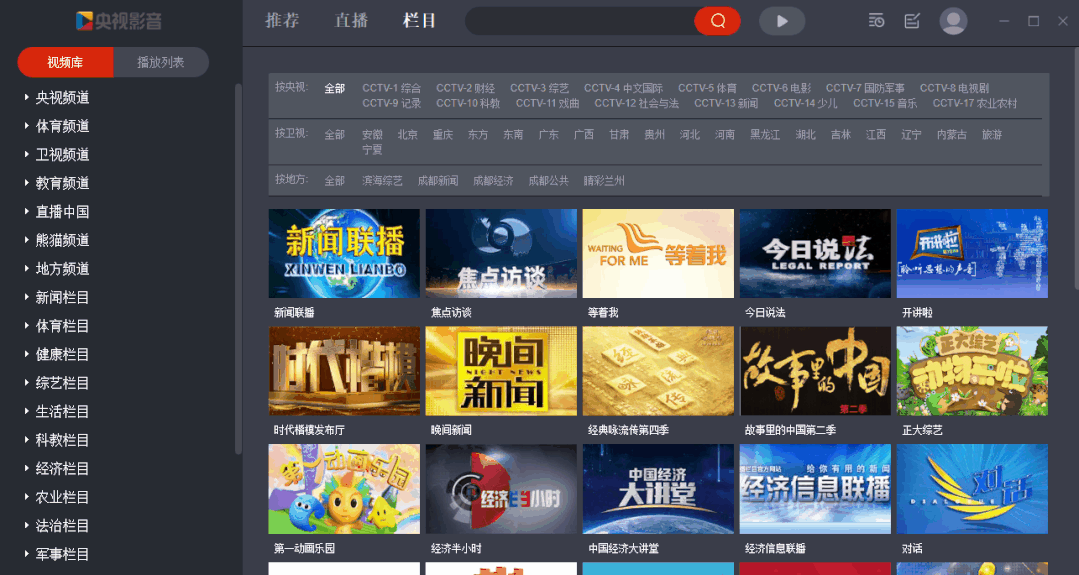Switch to the 栏目 tab
The image size is (1079, 575).
420,21
